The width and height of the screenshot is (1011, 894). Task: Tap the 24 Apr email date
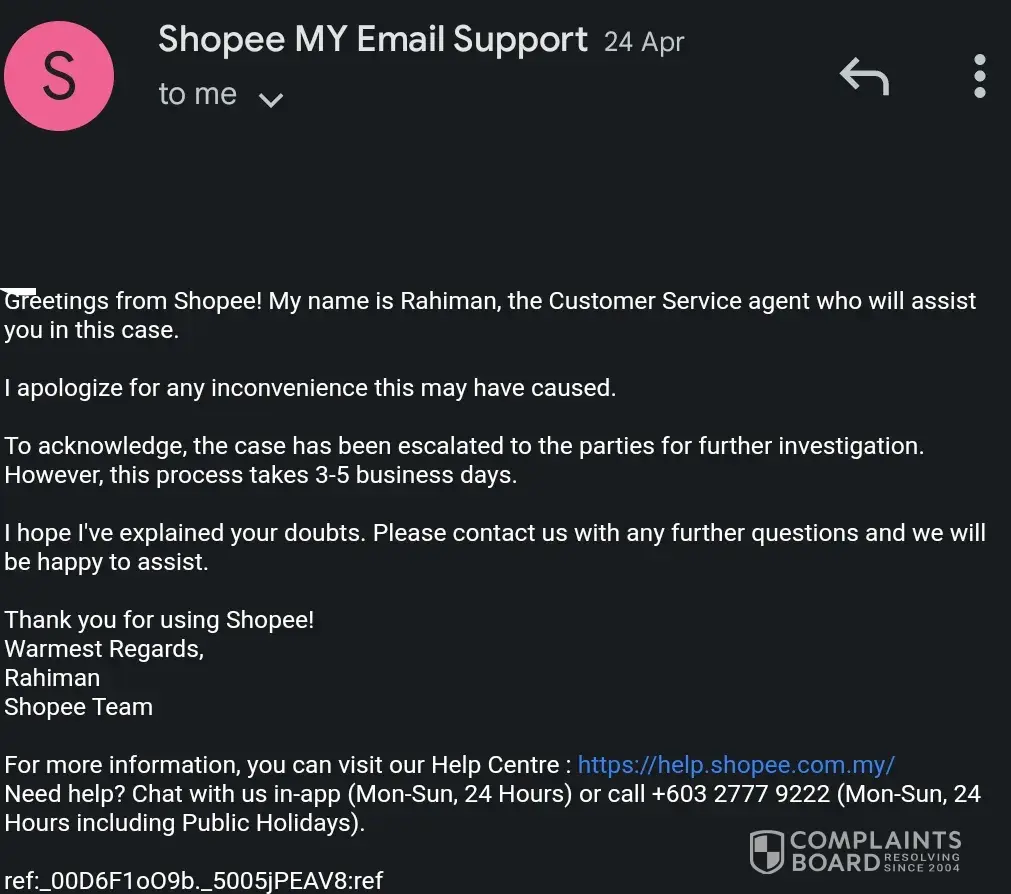(644, 43)
